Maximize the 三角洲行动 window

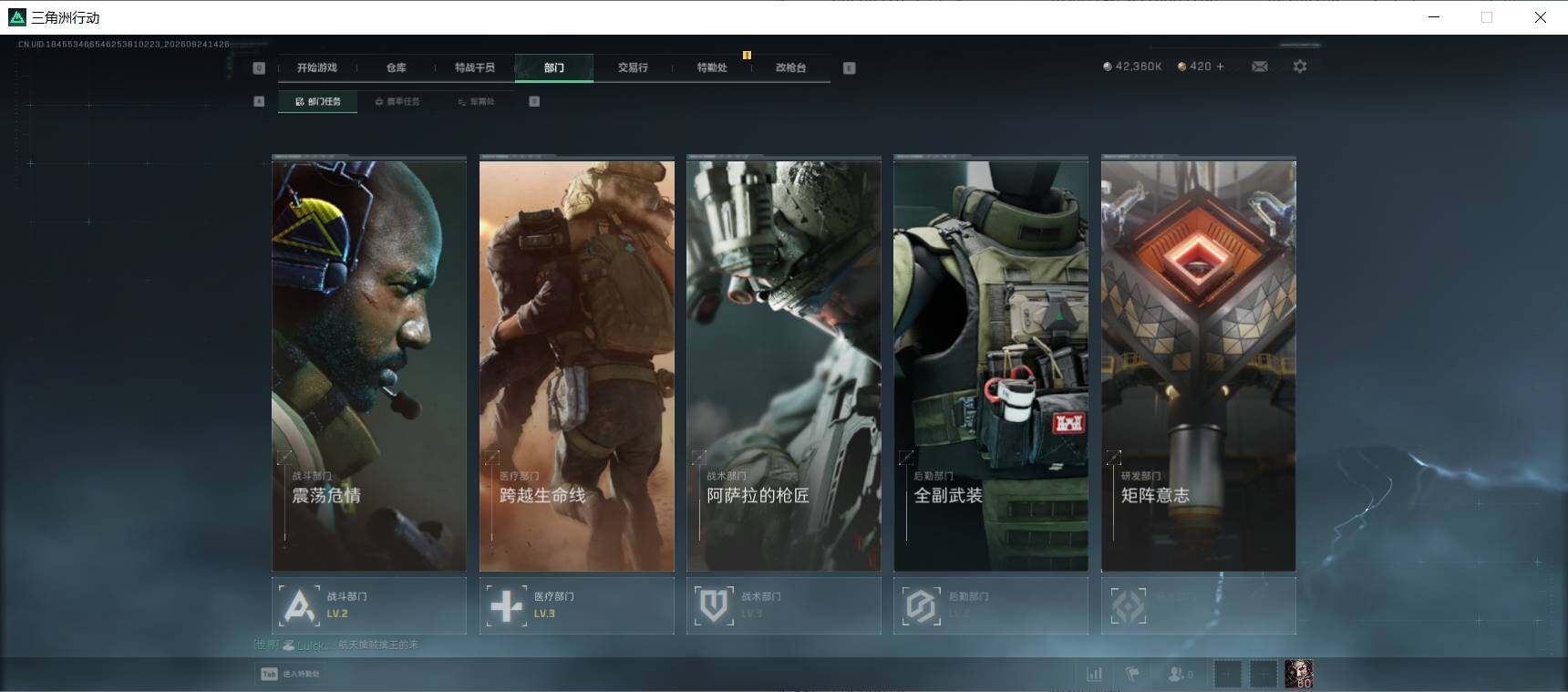(x=1487, y=17)
